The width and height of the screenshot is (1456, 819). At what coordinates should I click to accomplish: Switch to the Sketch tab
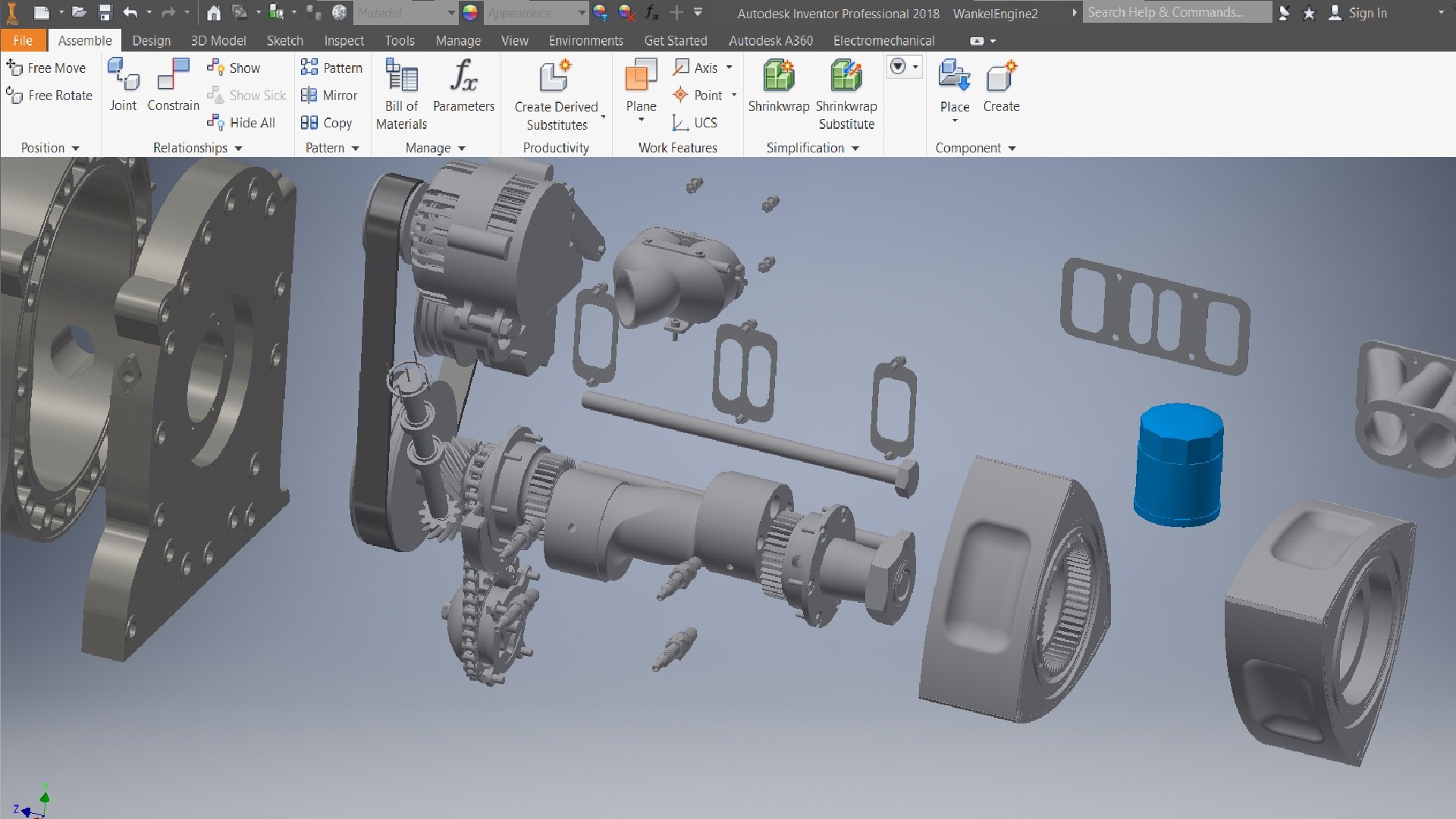coord(284,40)
